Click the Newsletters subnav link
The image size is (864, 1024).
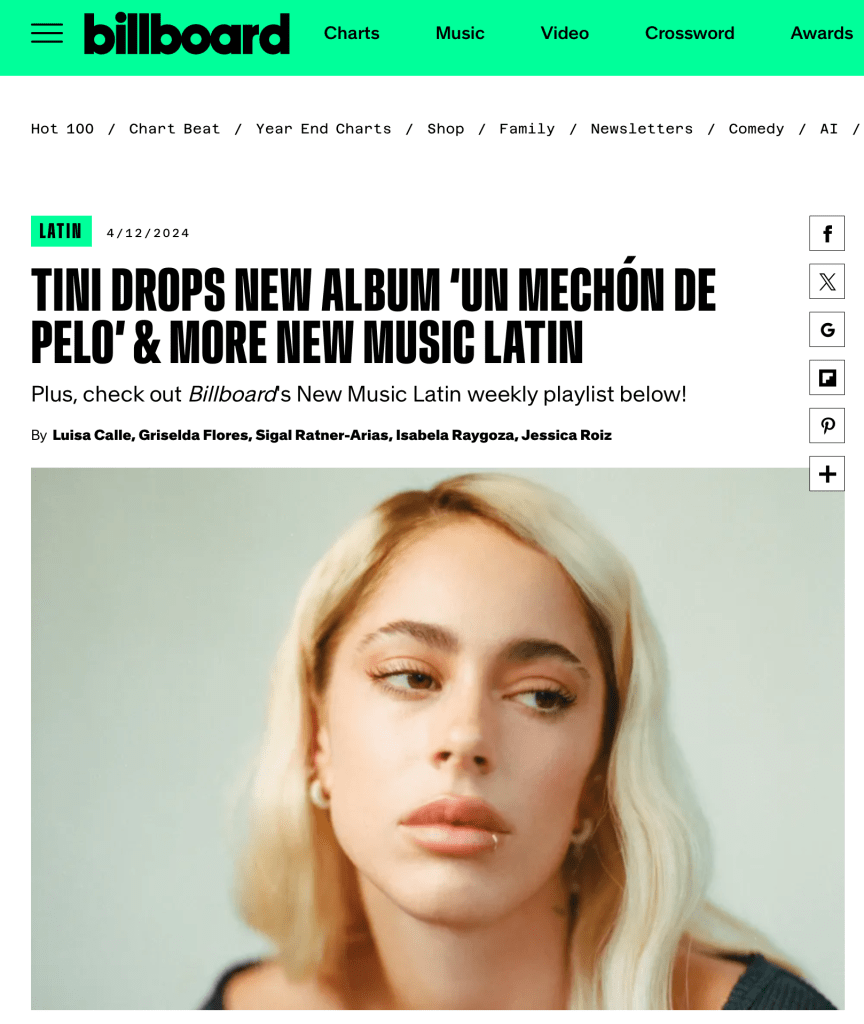click(x=641, y=129)
